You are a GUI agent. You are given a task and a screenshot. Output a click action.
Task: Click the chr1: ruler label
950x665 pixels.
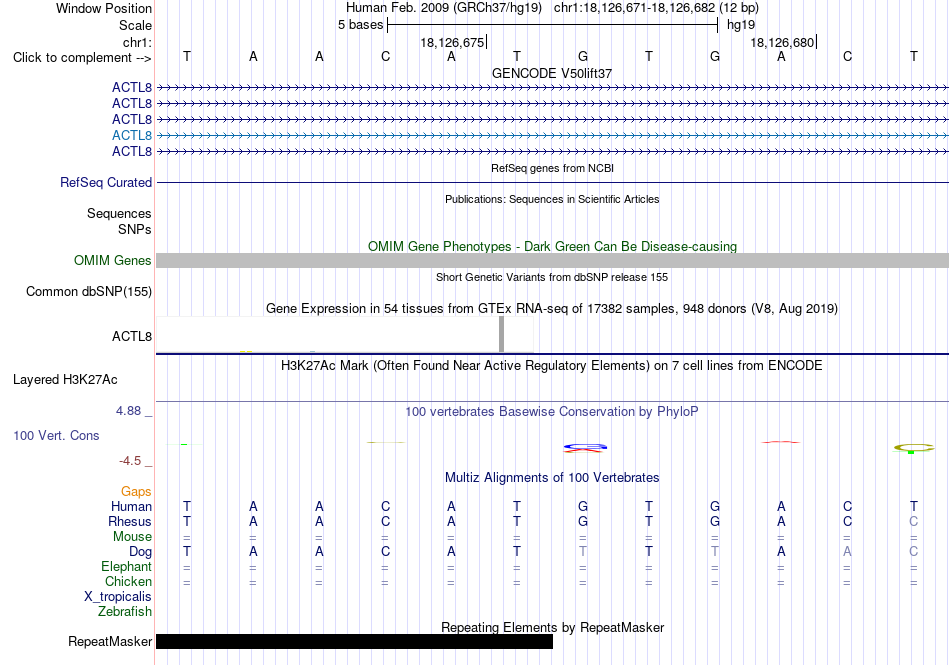click(137, 42)
